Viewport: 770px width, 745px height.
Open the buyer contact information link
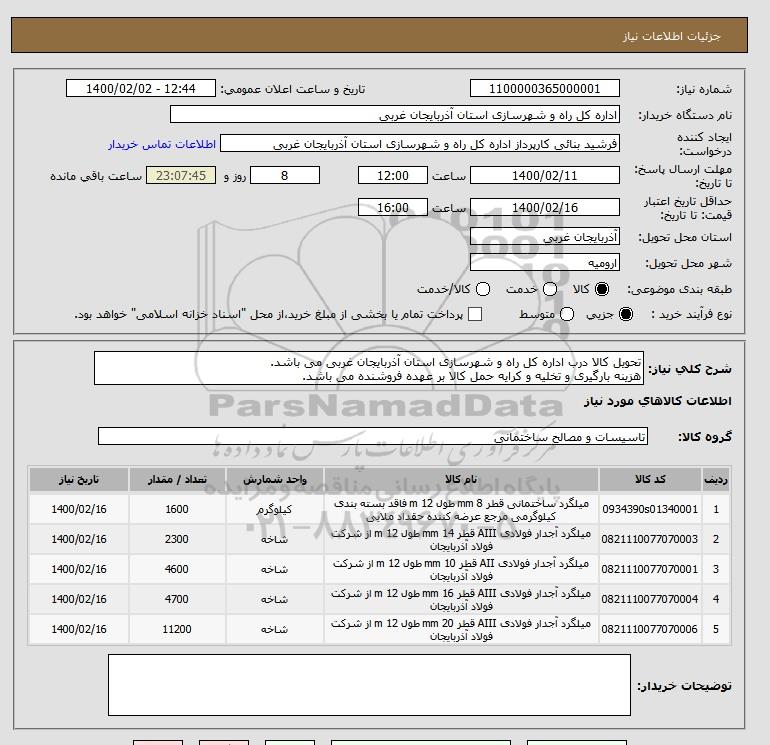coord(162,144)
